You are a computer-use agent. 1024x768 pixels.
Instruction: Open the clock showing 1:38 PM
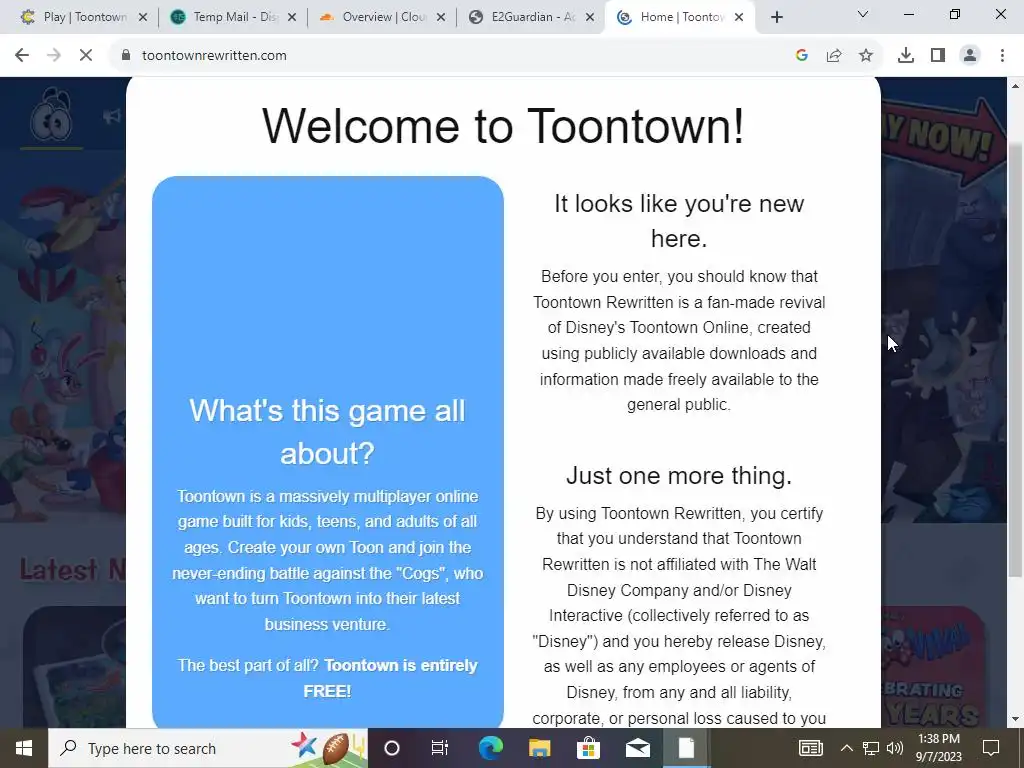point(938,748)
